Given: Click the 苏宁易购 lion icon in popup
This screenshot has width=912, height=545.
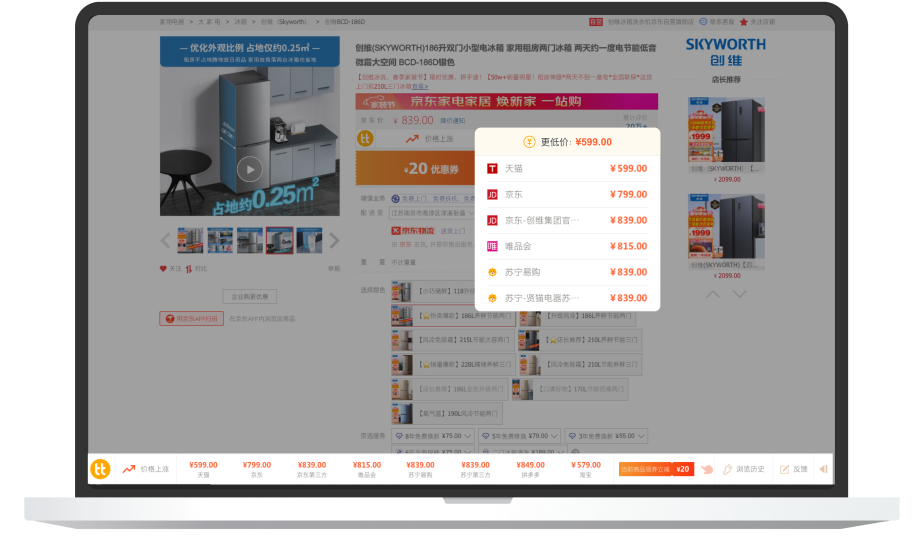Looking at the screenshot, I should tap(492, 272).
